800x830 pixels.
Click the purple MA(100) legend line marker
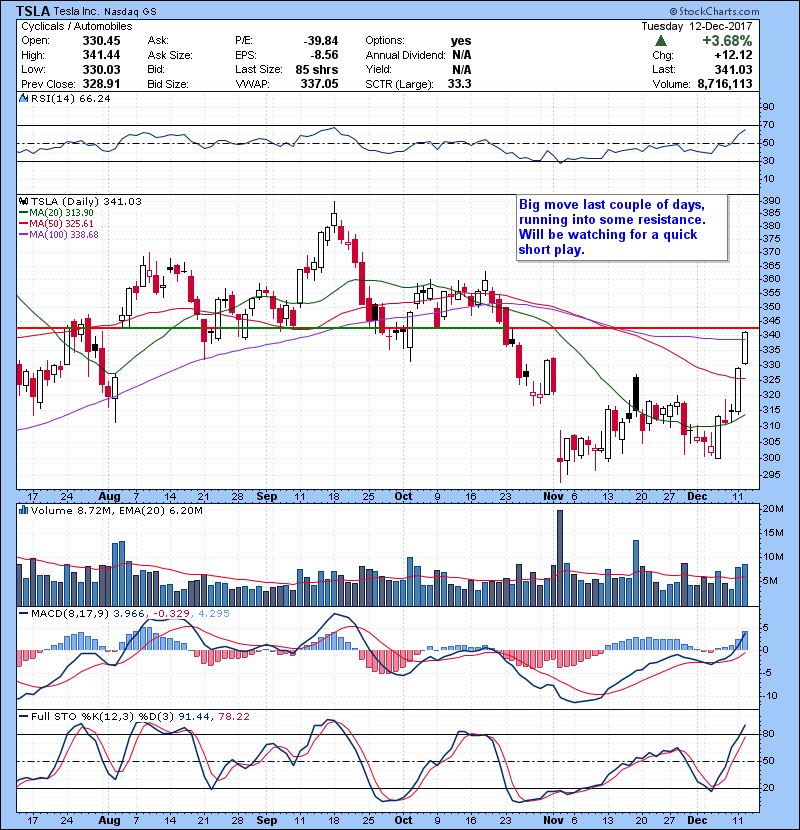coord(23,235)
